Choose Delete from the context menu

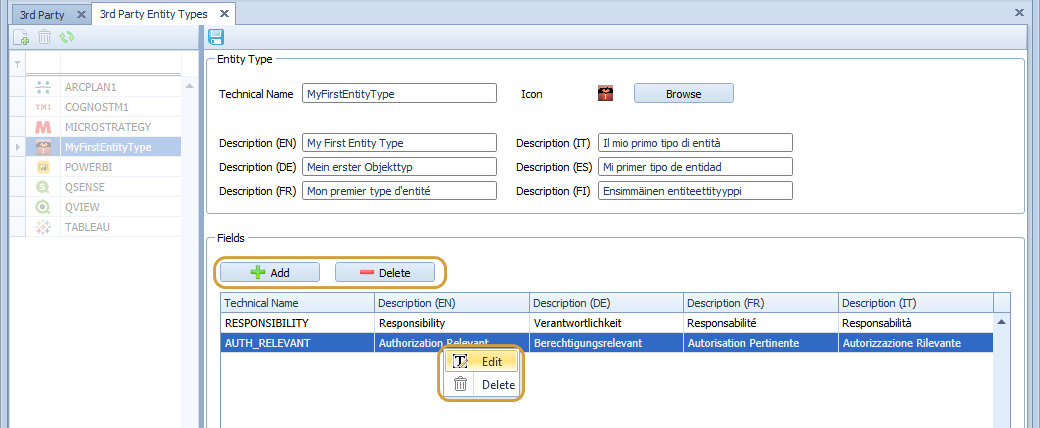497,384
